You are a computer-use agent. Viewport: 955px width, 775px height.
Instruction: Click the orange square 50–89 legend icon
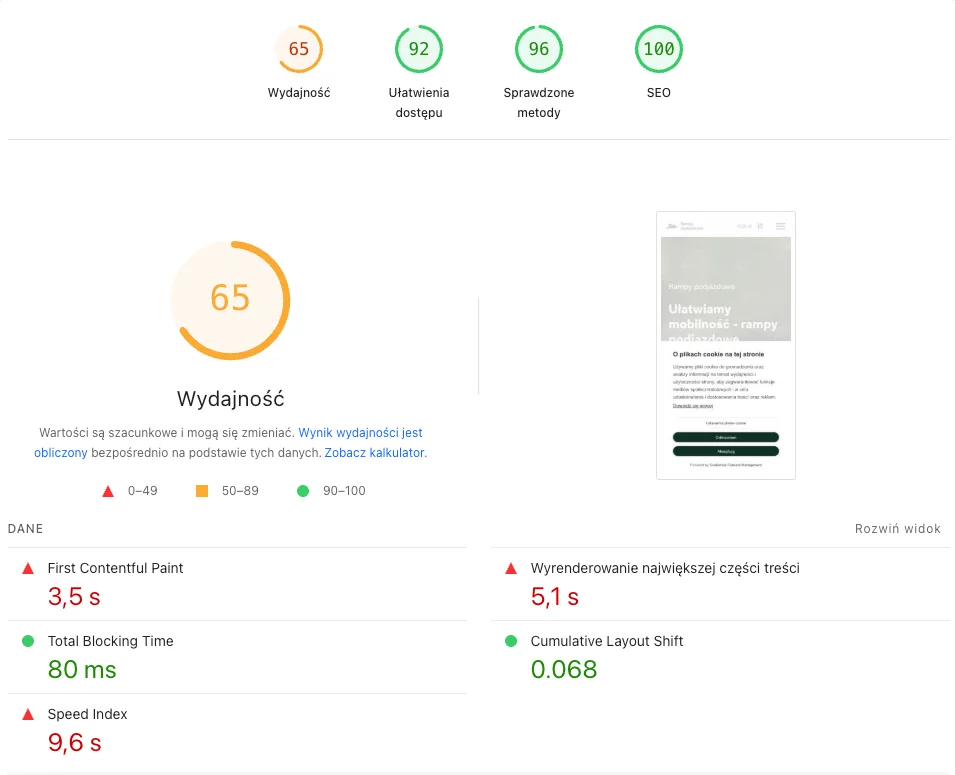click(x=202, y=491)
